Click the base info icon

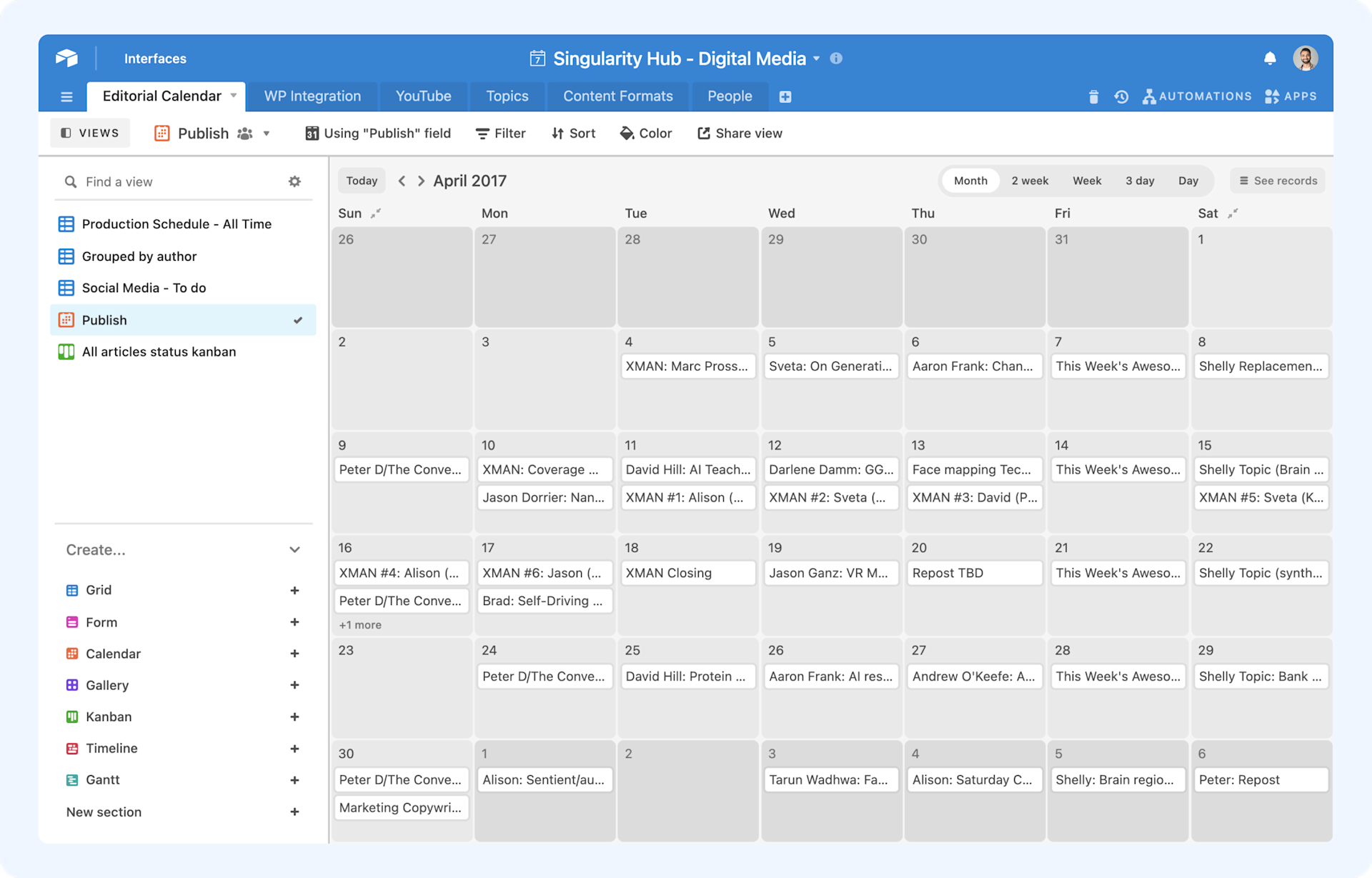pyautogui.click(x=836, y=59)
